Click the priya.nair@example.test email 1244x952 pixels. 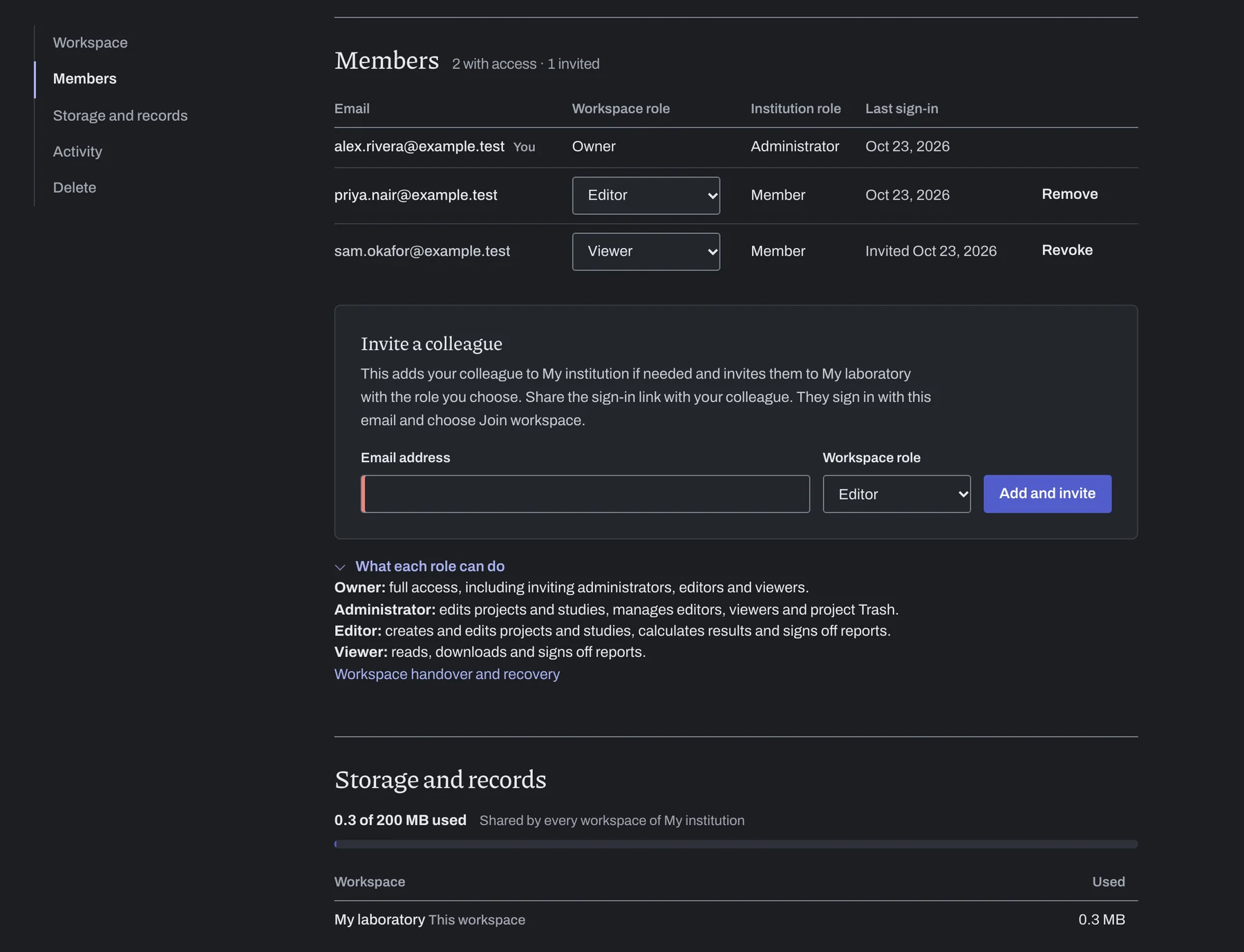415,196
